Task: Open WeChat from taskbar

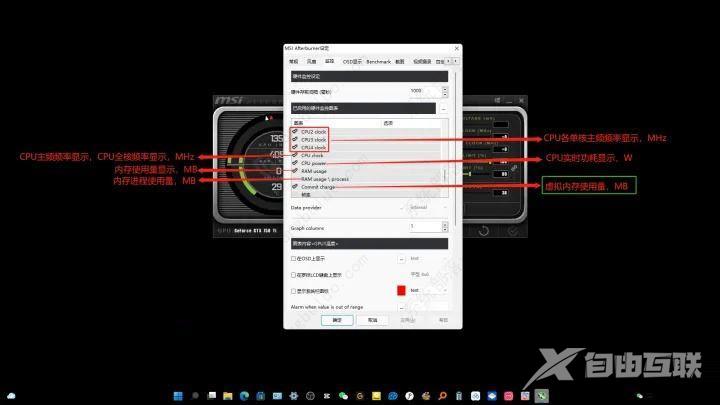Action: (x=343, y=396)
